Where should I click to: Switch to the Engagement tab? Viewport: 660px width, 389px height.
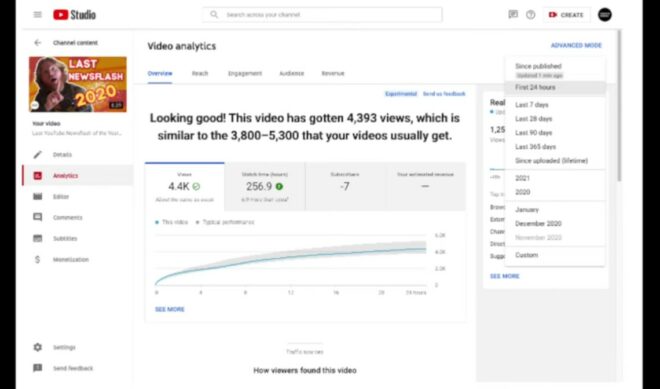tap(245, 73)
